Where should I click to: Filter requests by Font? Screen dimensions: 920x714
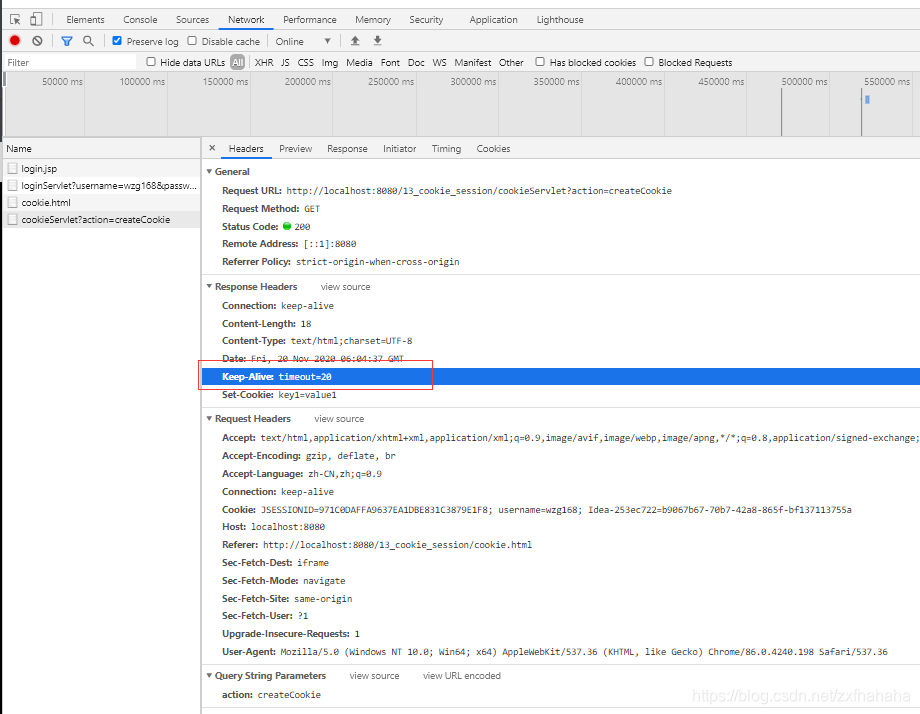coord(390,62)
